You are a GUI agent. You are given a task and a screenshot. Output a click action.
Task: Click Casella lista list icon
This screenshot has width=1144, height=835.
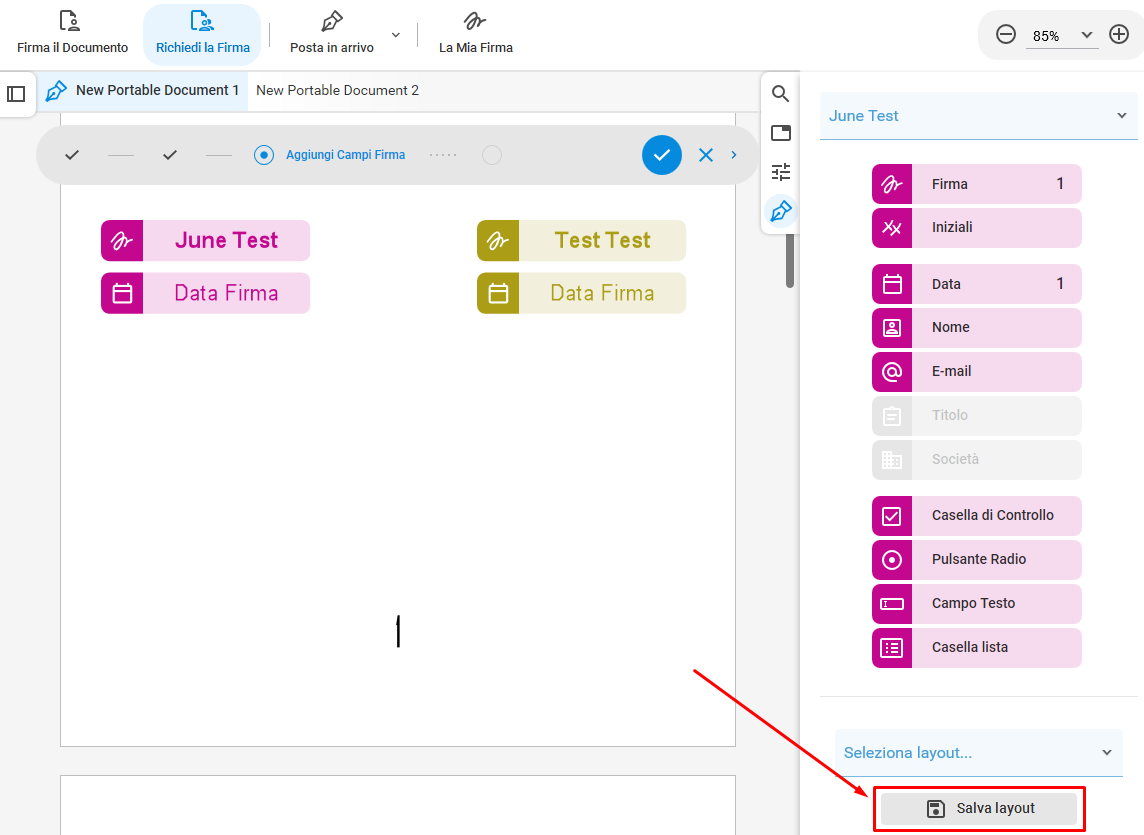[892, 647]
